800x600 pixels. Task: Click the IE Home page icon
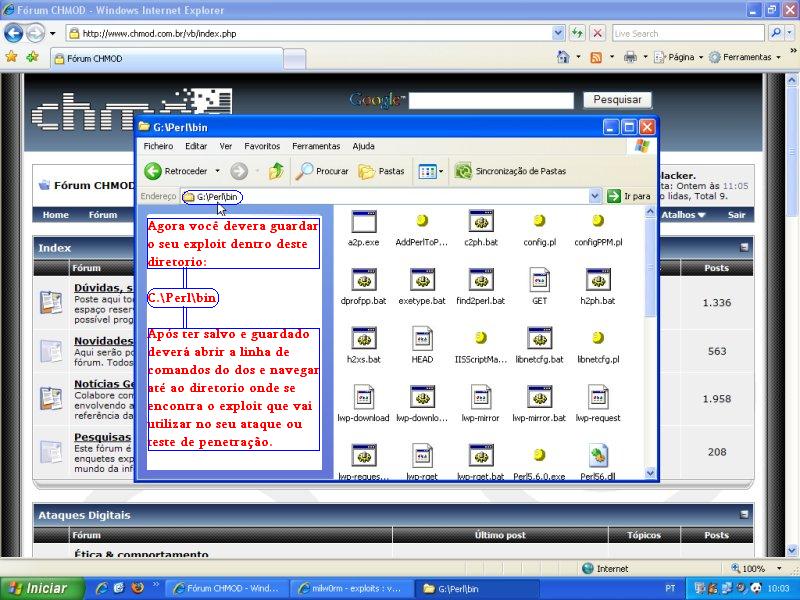[x=563, y=57]
